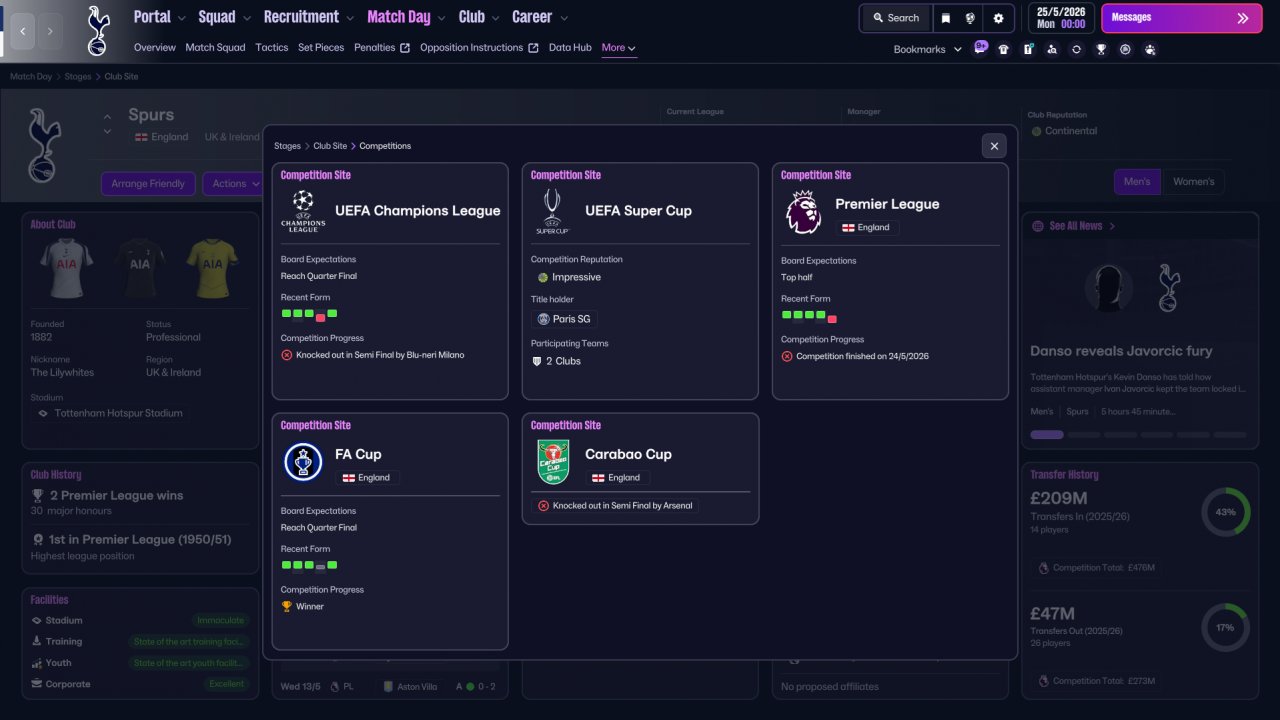Viewport: 1280px width, 720px height.
Task: Click the UEFA Super Cup logo
Action: click(x=553, y=211)
